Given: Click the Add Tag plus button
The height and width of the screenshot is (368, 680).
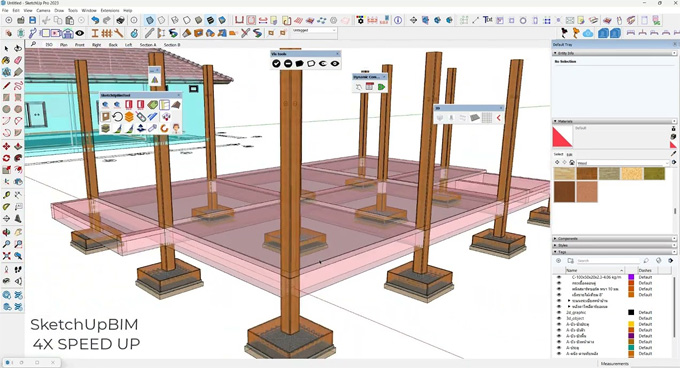Looking at the screenshot, I should tap(559, 261).
